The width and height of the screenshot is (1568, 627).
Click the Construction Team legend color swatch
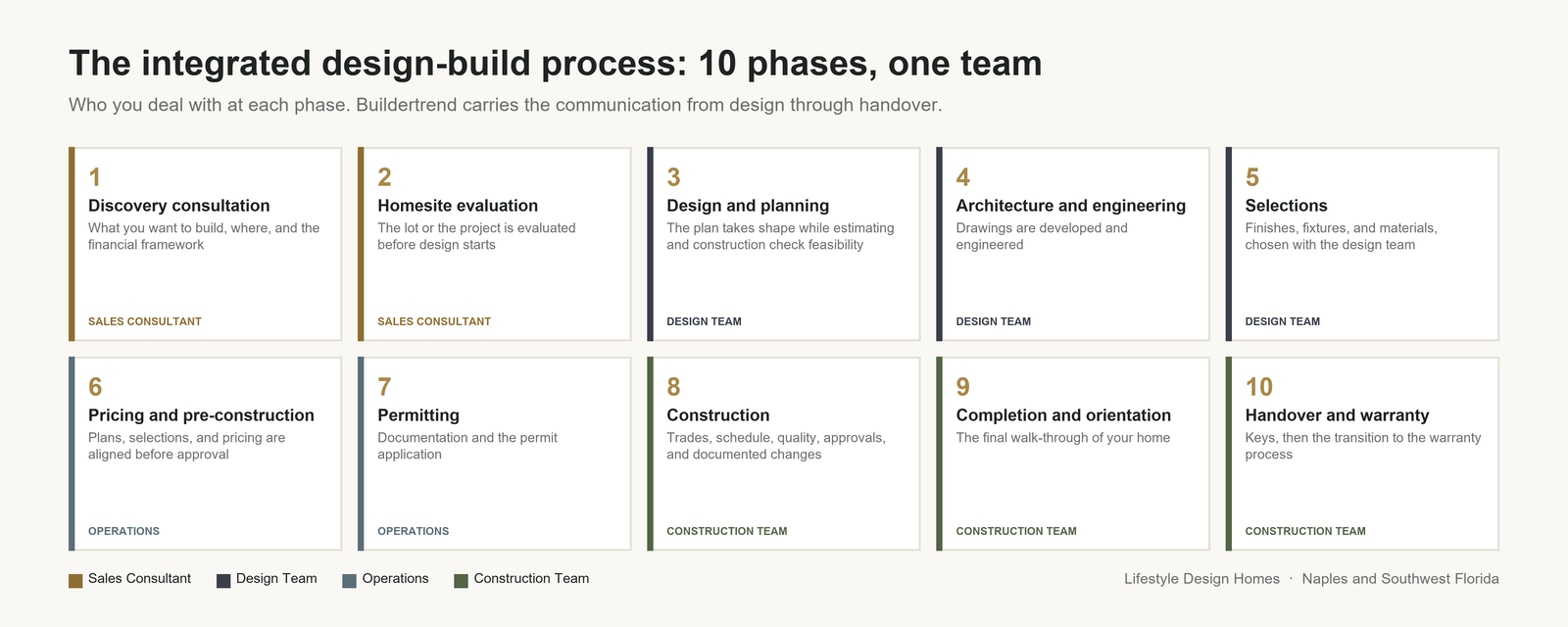(x=461, y=581)
